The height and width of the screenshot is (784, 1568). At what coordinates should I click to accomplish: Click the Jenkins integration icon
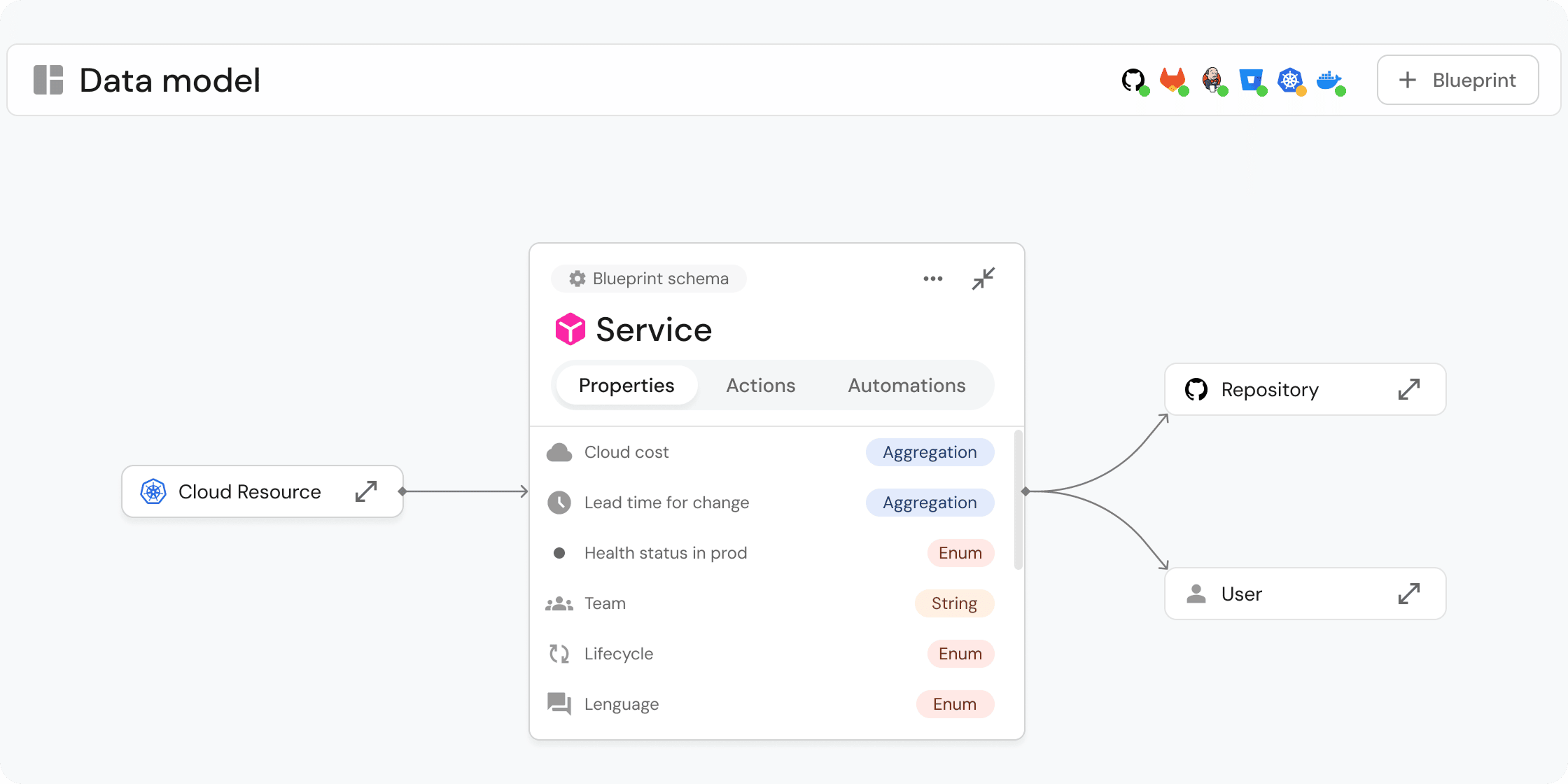tap(1212, 80)
